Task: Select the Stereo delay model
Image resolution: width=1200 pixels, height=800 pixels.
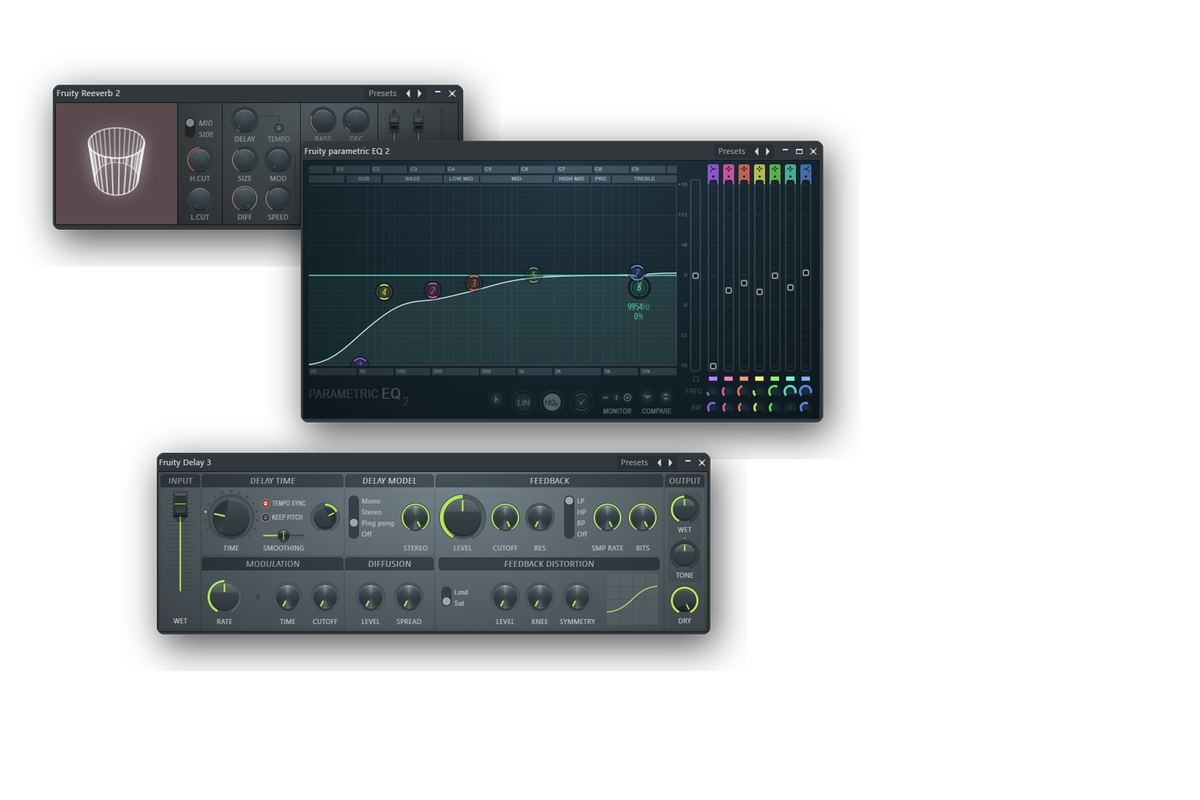Action: tap(372, 512)
